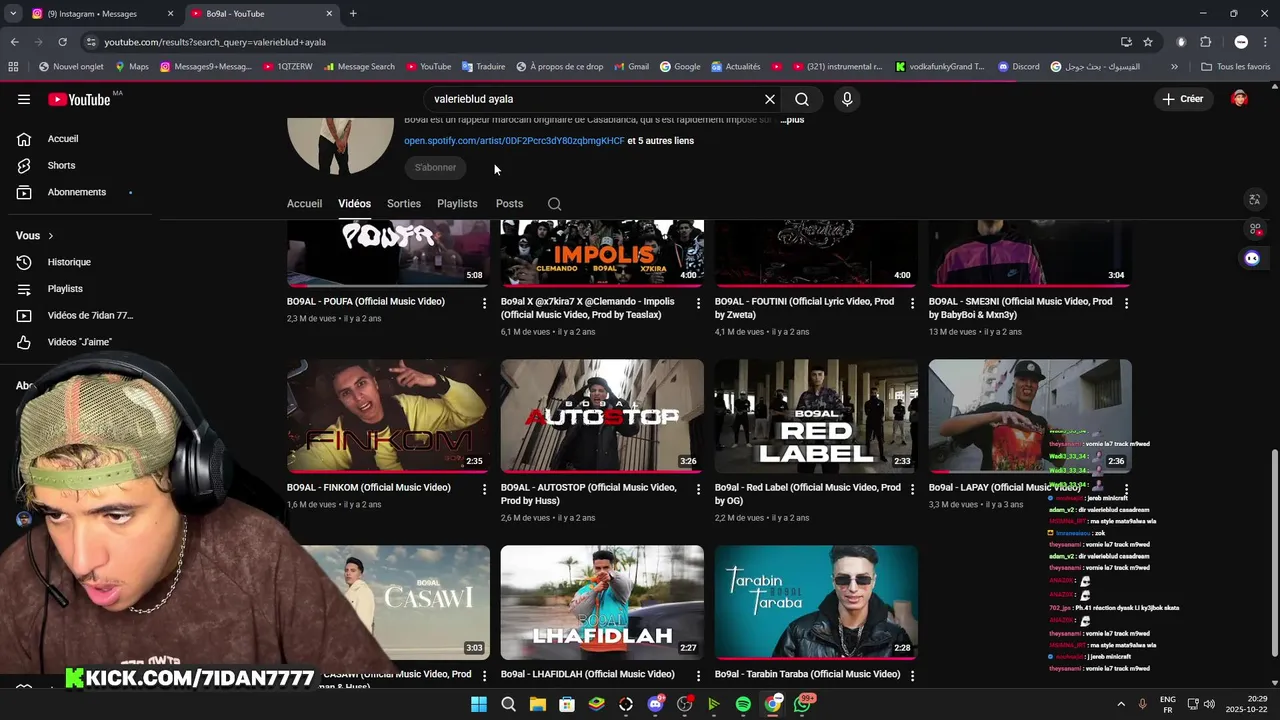Screen dimensions: 1280x720
Task: Go back in browser history
Action: (14, 42)
